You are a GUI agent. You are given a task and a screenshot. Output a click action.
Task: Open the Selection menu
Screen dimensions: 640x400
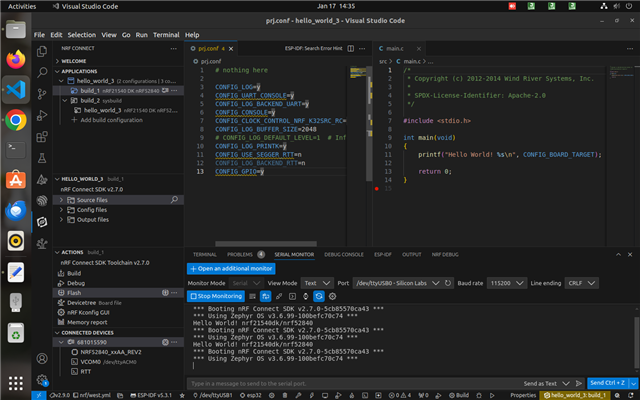pyautogui.click(x=82, y=35)
